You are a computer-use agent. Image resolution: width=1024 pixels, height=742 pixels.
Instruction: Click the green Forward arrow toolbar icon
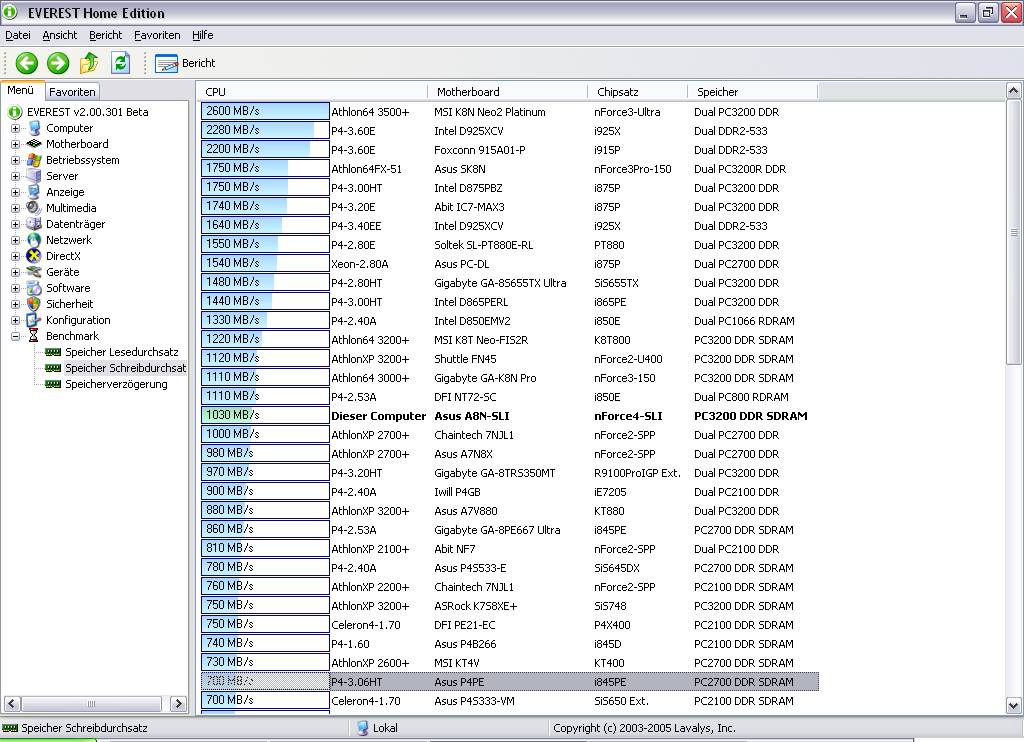click(x=58, y=63)
